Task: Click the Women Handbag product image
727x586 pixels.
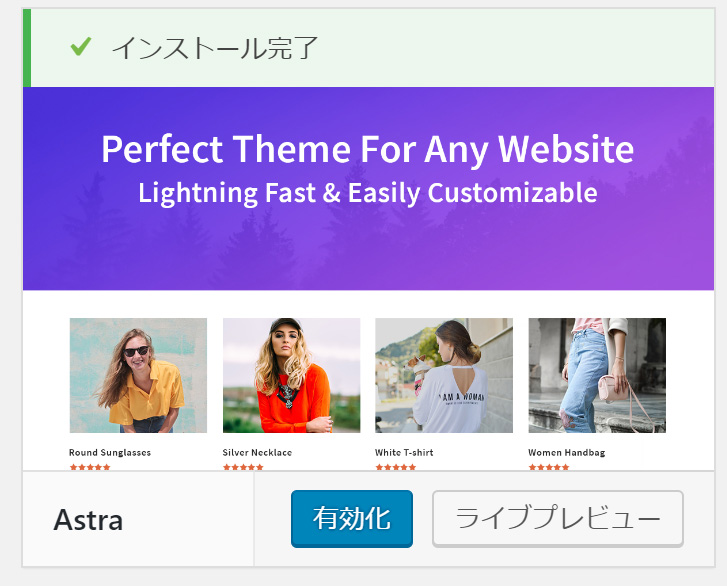Action: tap(597, 375)
